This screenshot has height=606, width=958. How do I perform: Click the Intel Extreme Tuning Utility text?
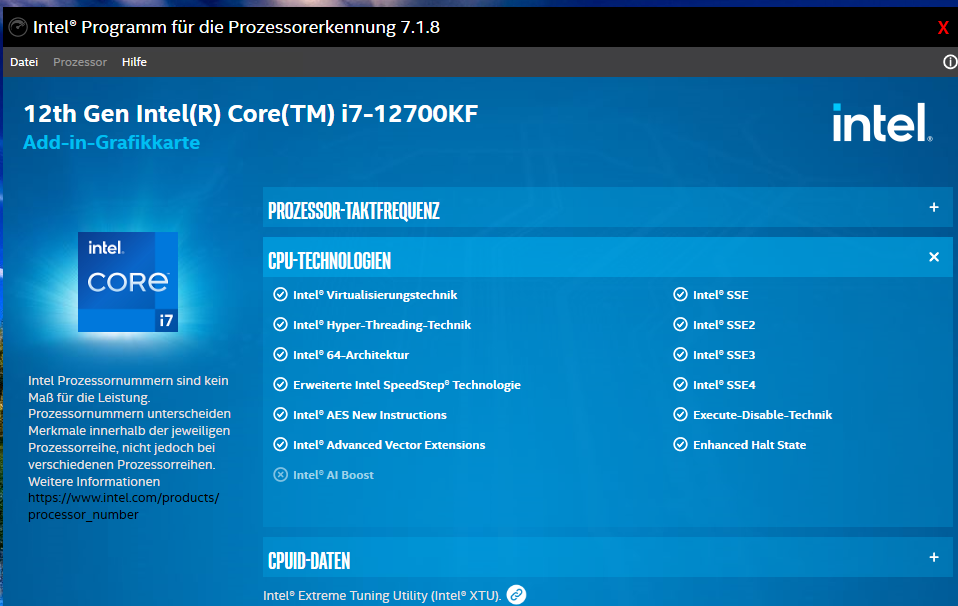(382, 596)
